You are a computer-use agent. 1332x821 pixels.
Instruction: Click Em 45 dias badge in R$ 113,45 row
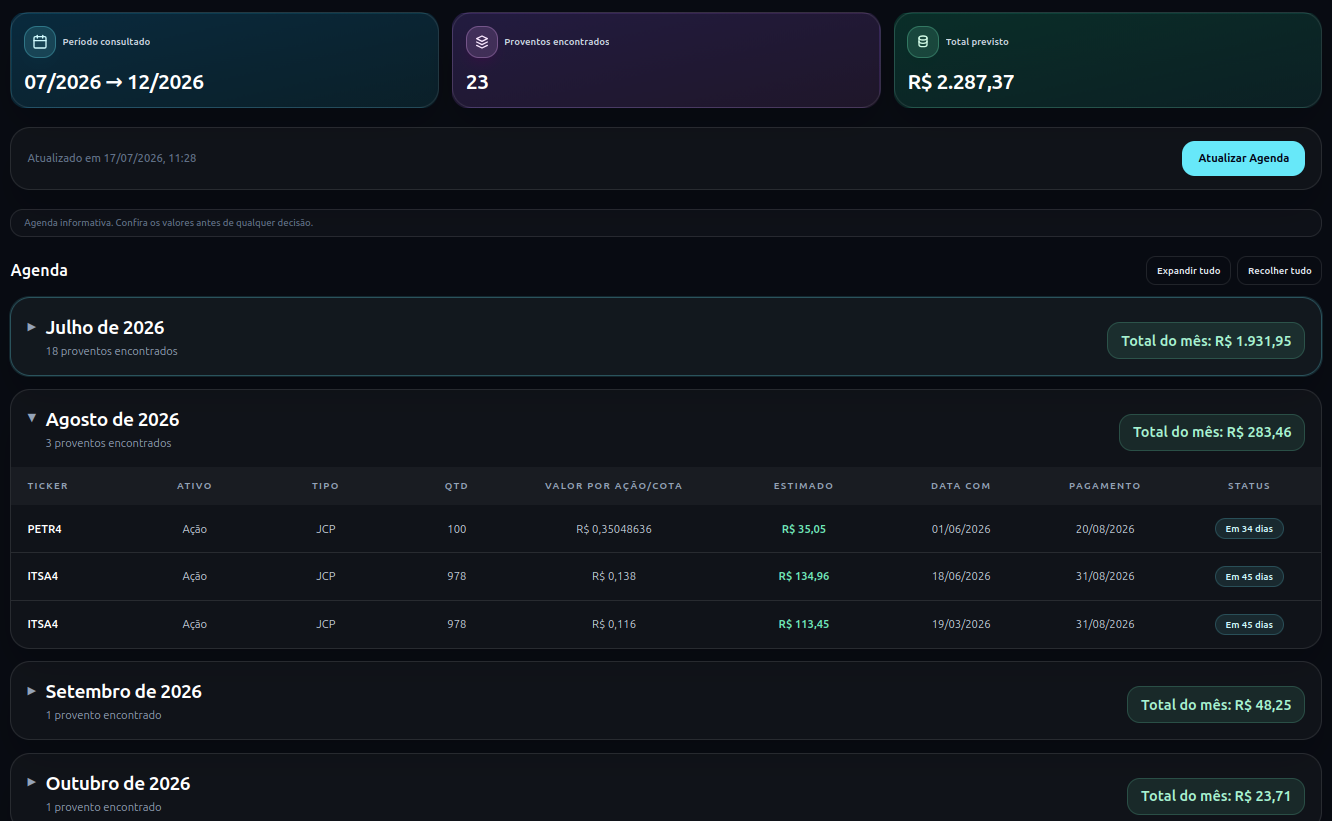click(x=1249, y=624)
